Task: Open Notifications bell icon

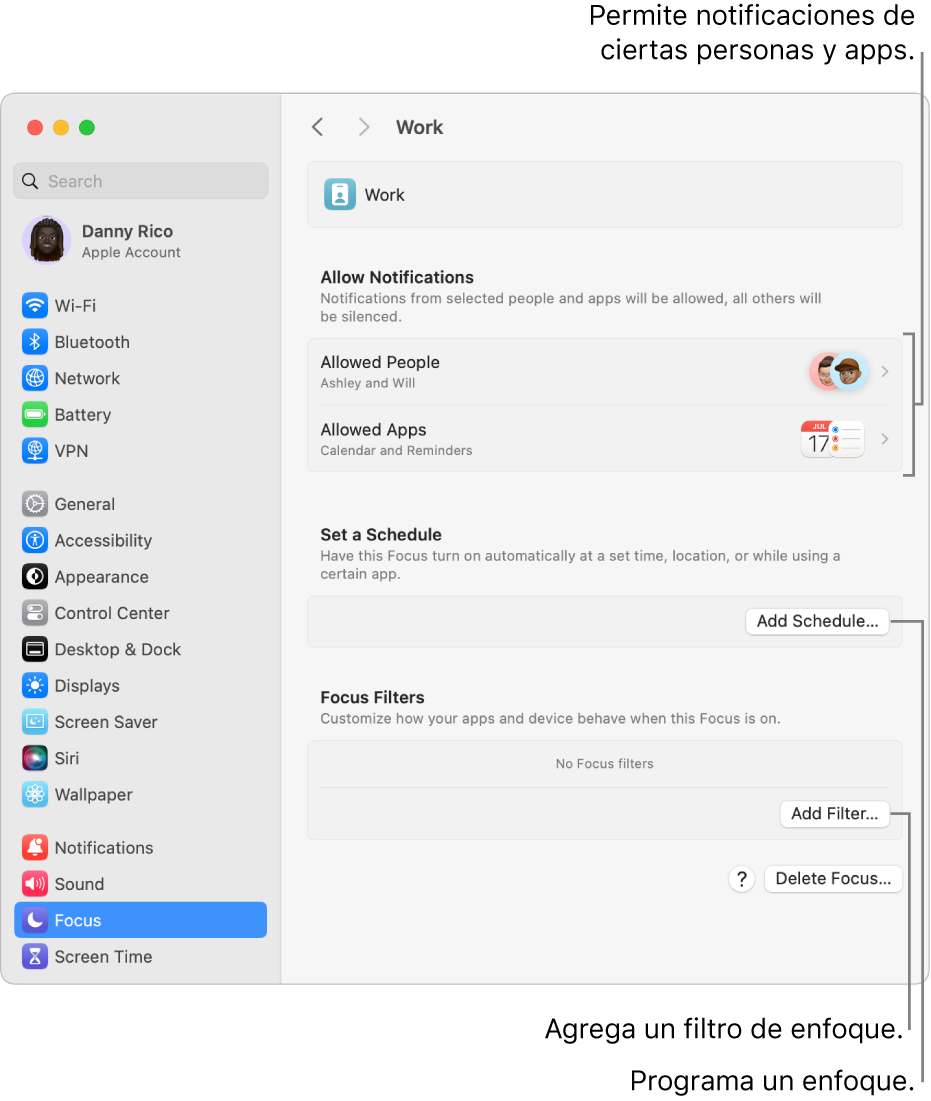Action: pos(34,848)
